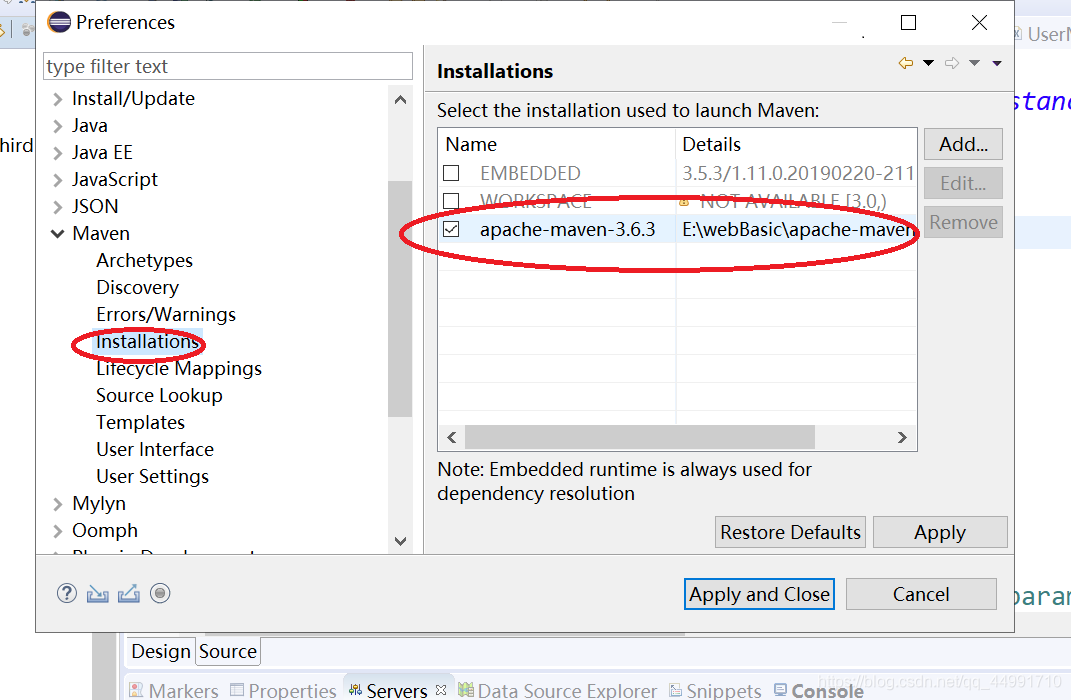
Task: Open the forward history dropdown arrow
Action: pyautogui.click(x=975, y=64)
